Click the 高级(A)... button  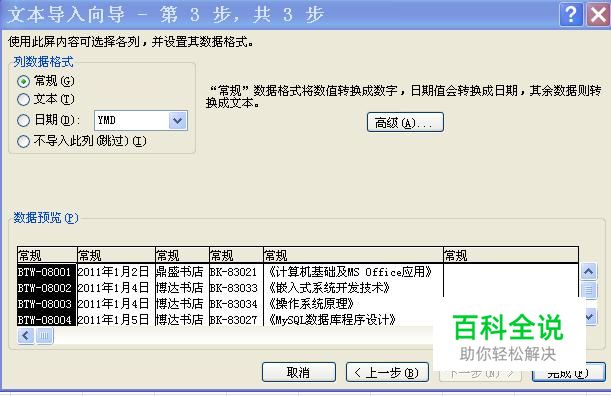coord(405,122)
